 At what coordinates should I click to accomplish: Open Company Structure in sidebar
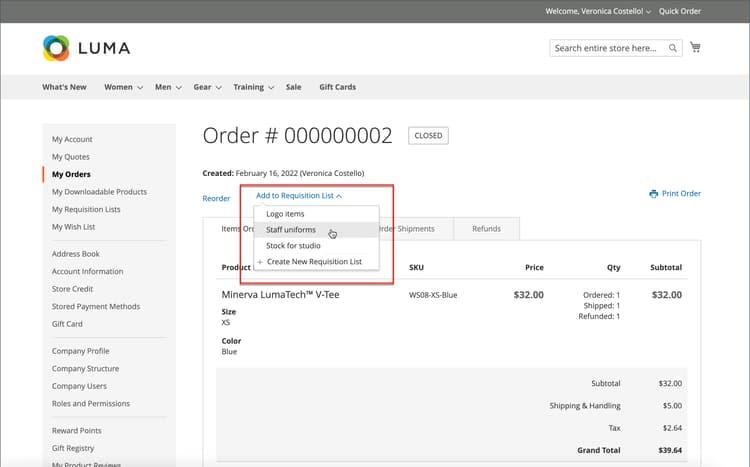coord(86,369)
